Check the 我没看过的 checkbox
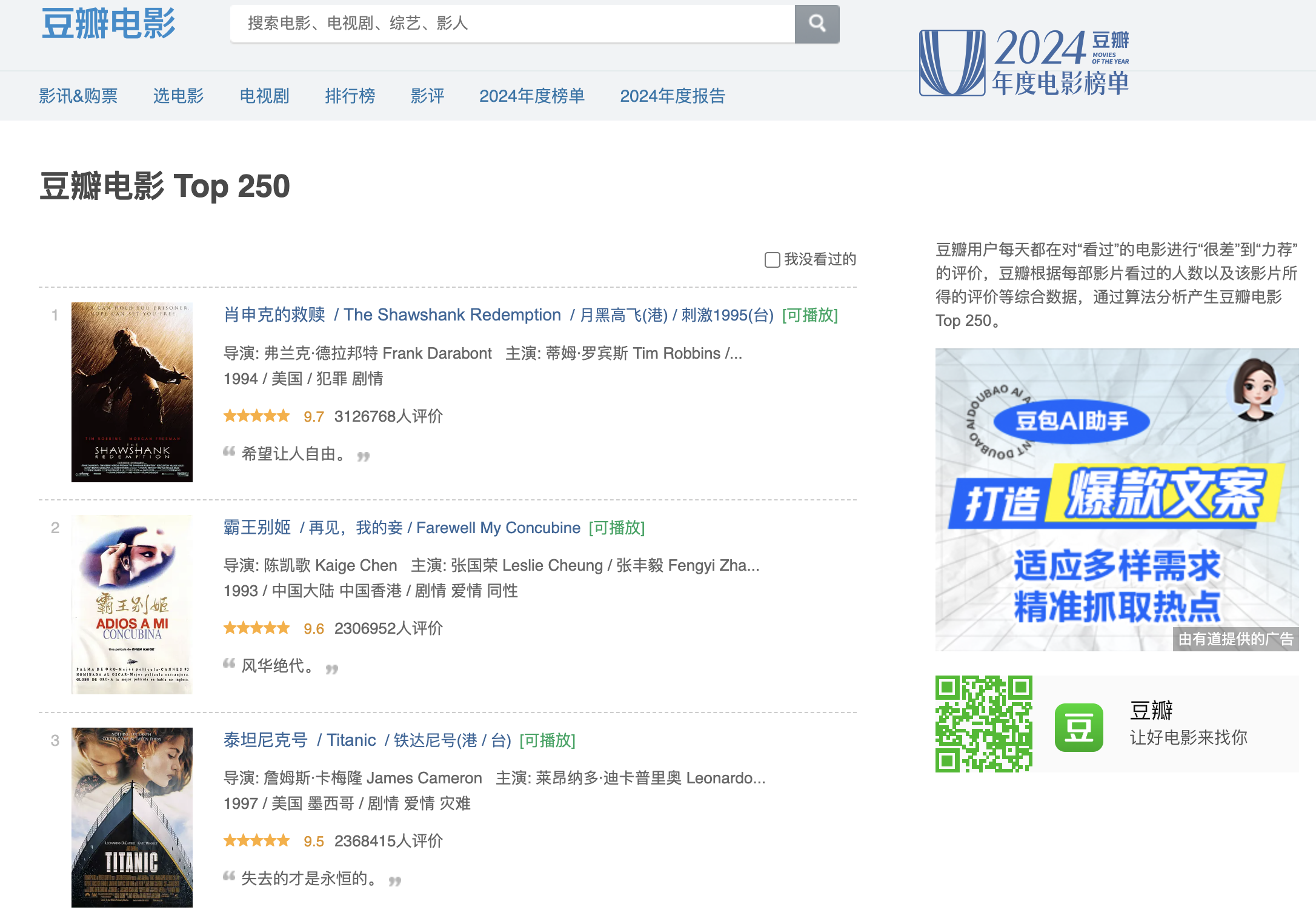 point(772,260)
